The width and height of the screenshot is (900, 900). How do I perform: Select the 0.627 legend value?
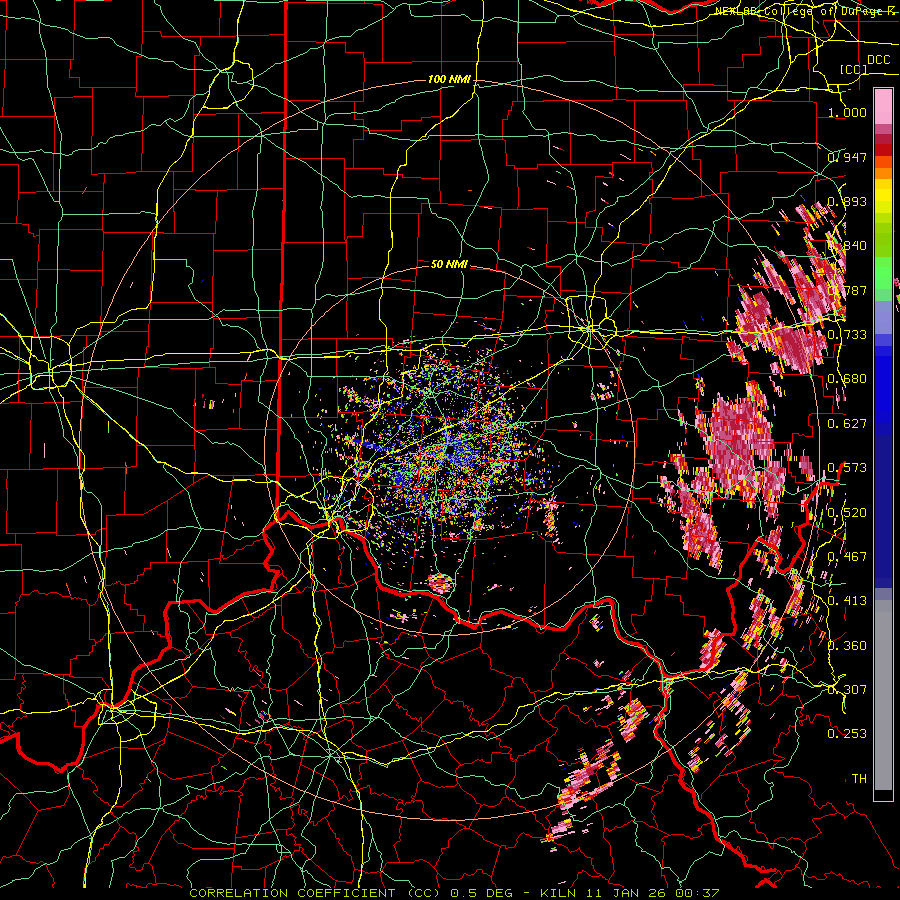click(x=847, y=424)
